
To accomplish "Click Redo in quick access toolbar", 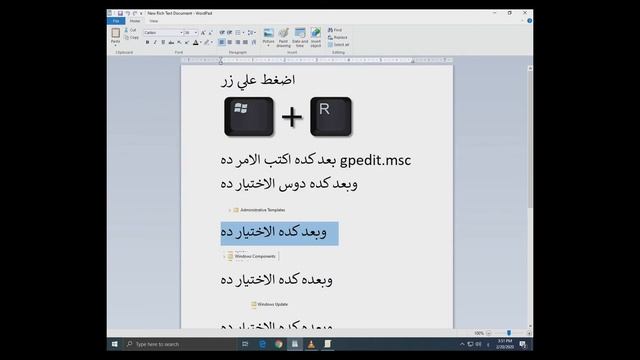I will tap(135, 13).
